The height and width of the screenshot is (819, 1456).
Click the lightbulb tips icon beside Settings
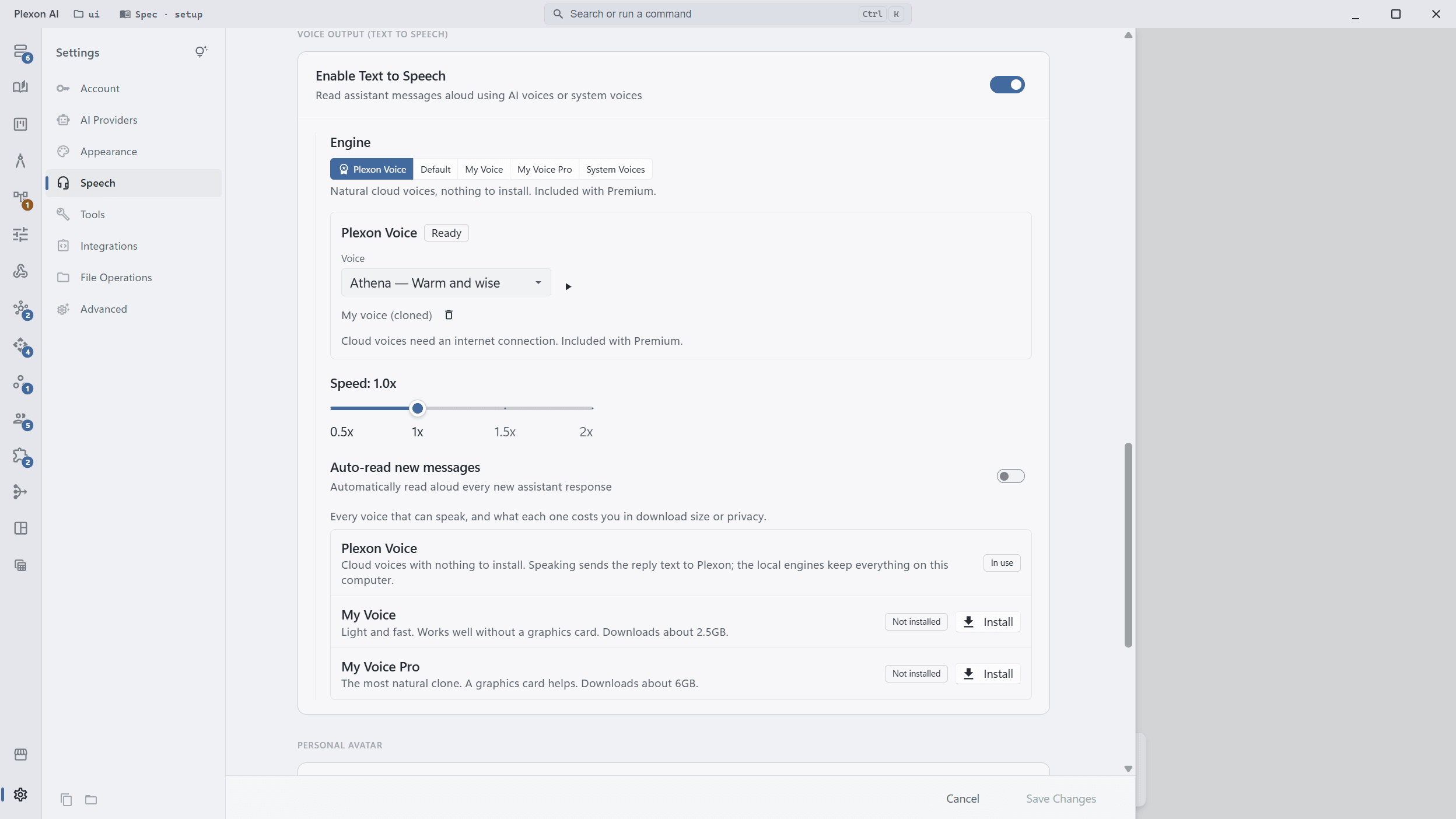(x=201, y=52)
